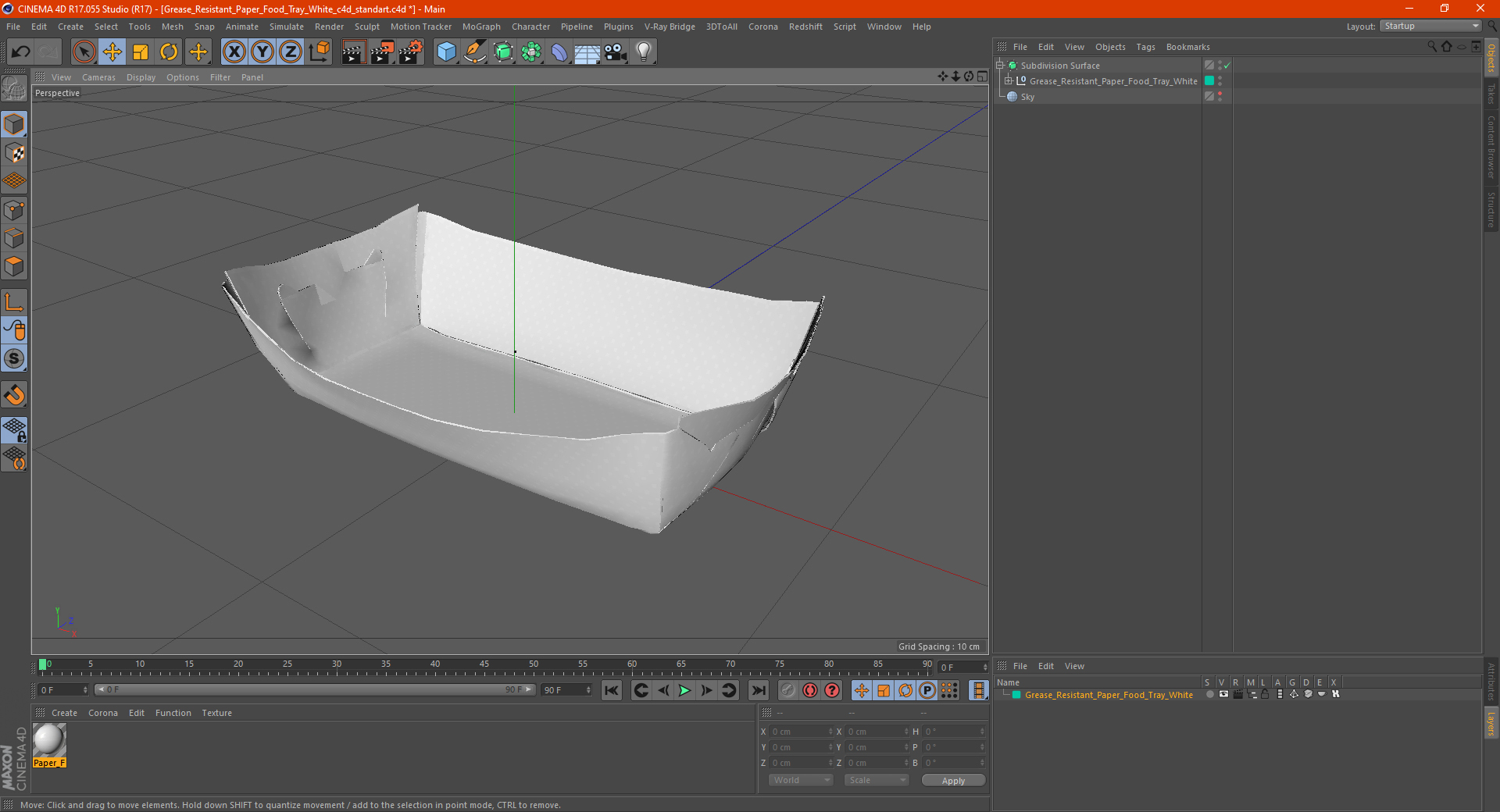
Task: Select the Sky object
Action: tap(1027, 97)
